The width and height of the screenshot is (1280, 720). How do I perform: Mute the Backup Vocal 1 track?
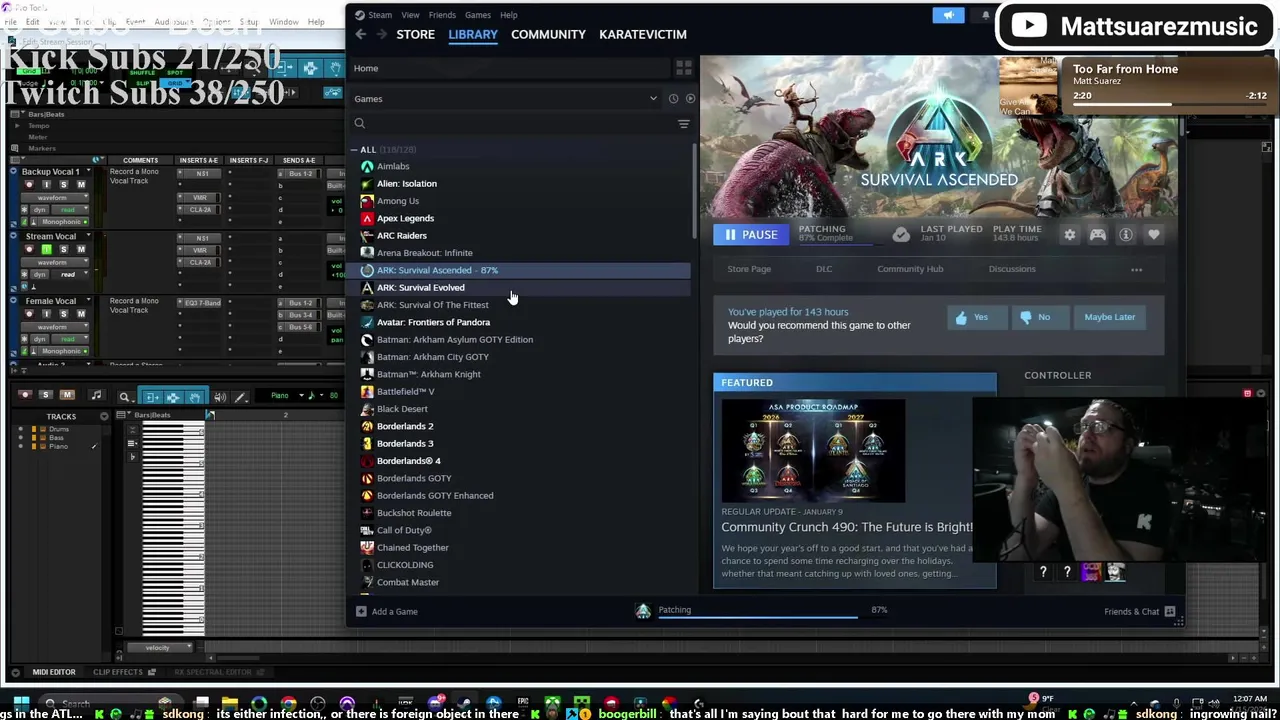coord(81,185)
